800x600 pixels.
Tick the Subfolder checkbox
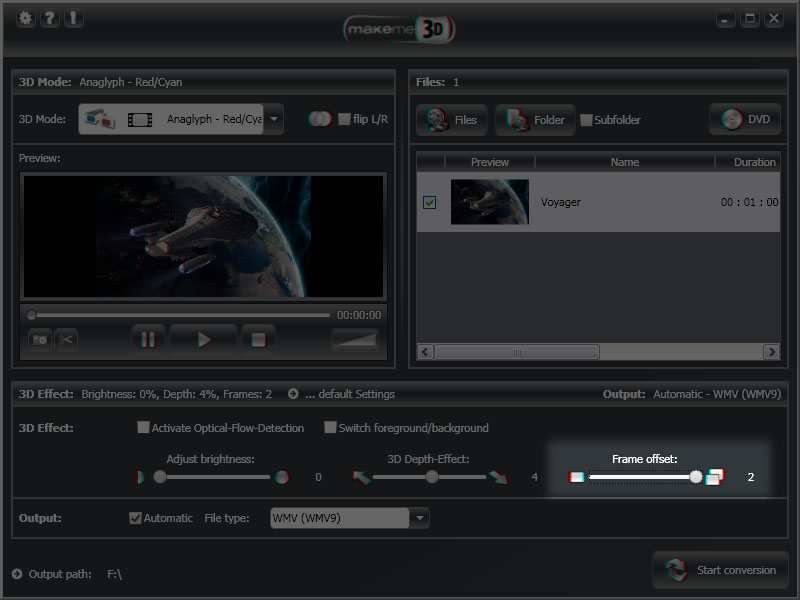[587, 120]
